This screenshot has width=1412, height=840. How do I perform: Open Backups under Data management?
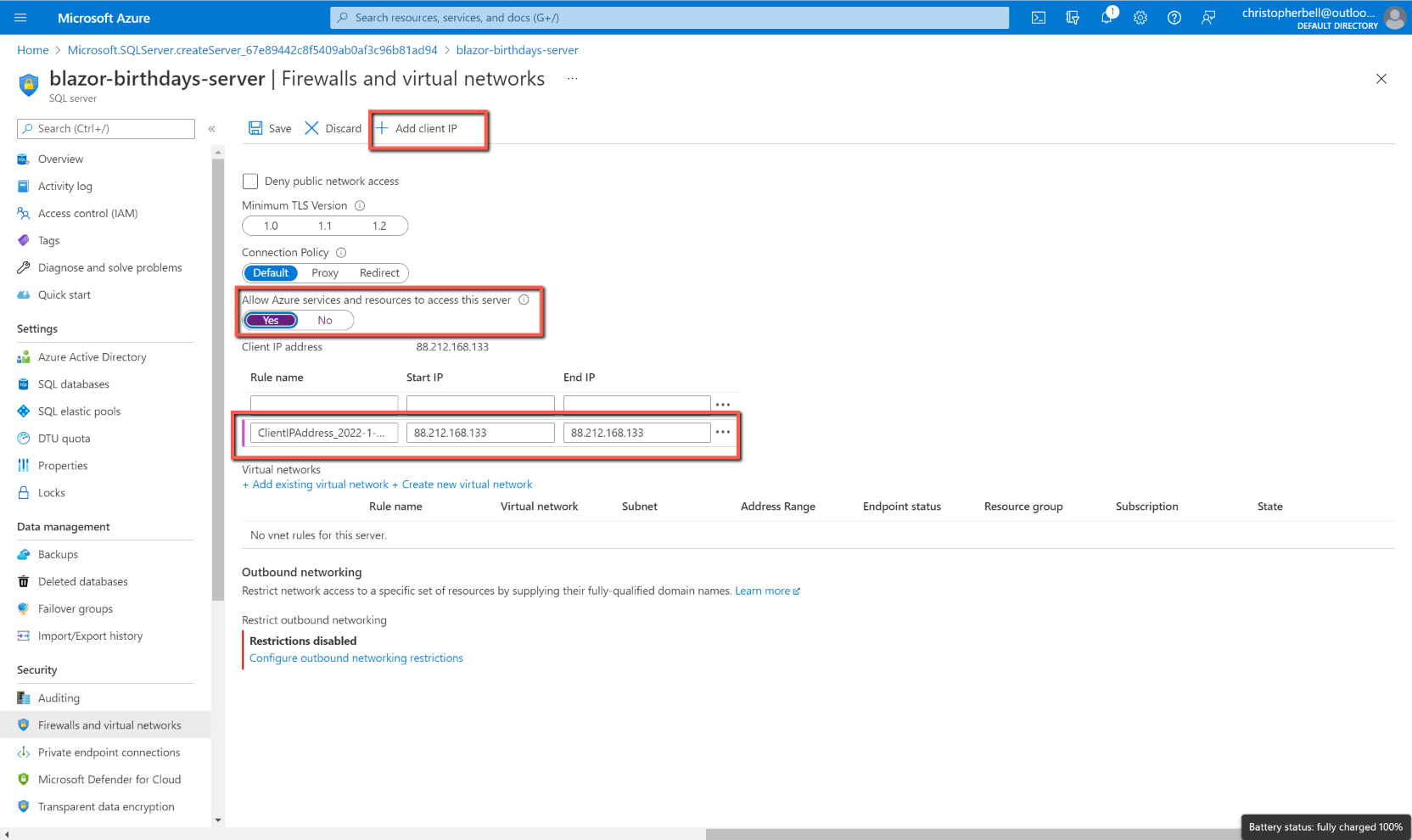pyautogui.click(x=59, y=554)
